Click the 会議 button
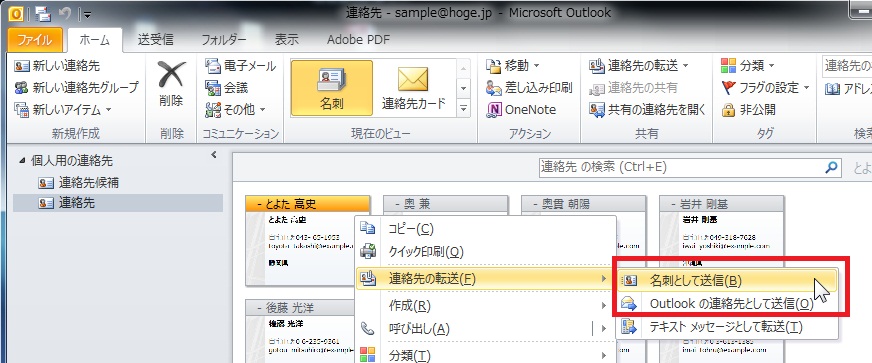 tap(226, 88)
